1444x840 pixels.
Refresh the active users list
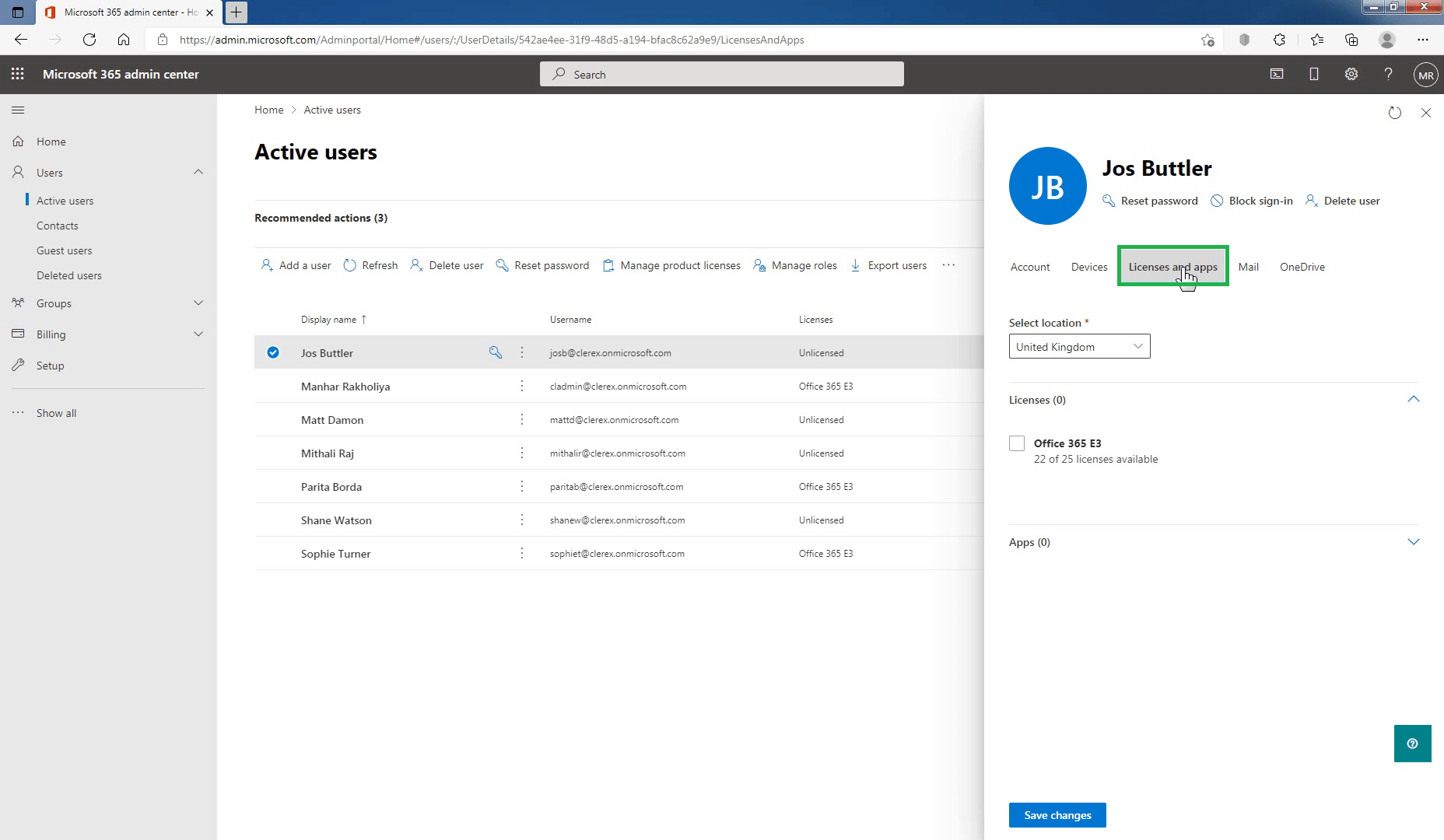(x=349, y=265)
